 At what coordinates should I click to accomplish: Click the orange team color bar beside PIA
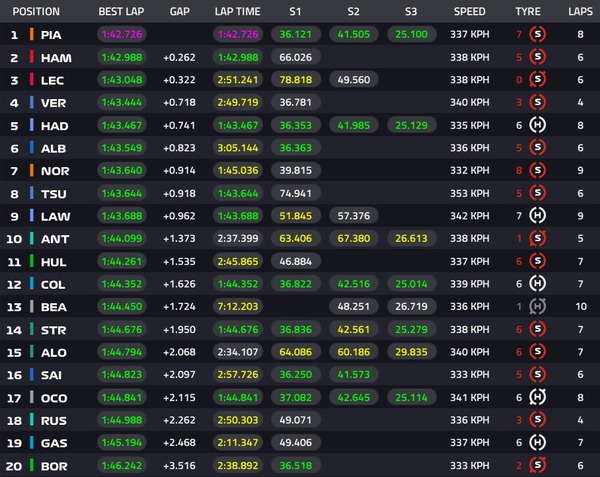(x=31, y=35)
